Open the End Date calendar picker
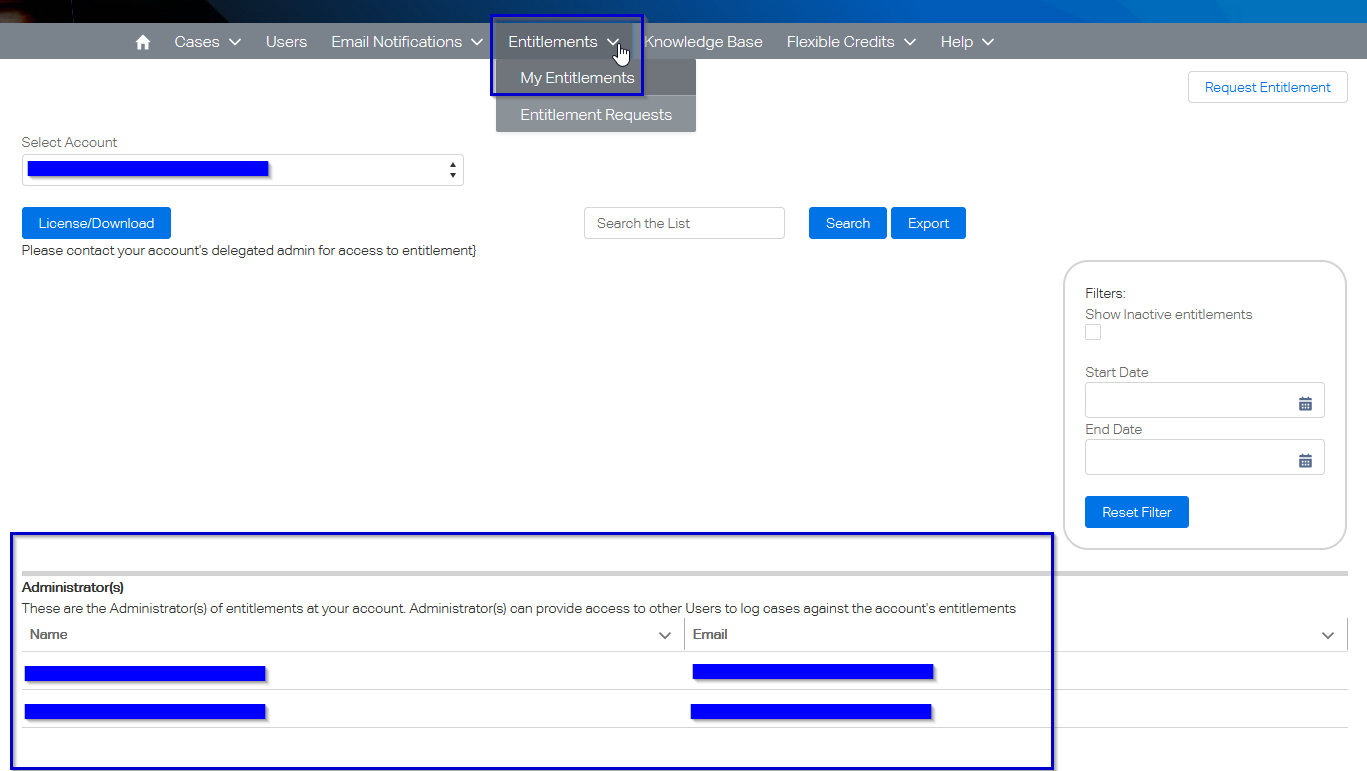This screenshot has height=771, width=1367. point(1305,459)
